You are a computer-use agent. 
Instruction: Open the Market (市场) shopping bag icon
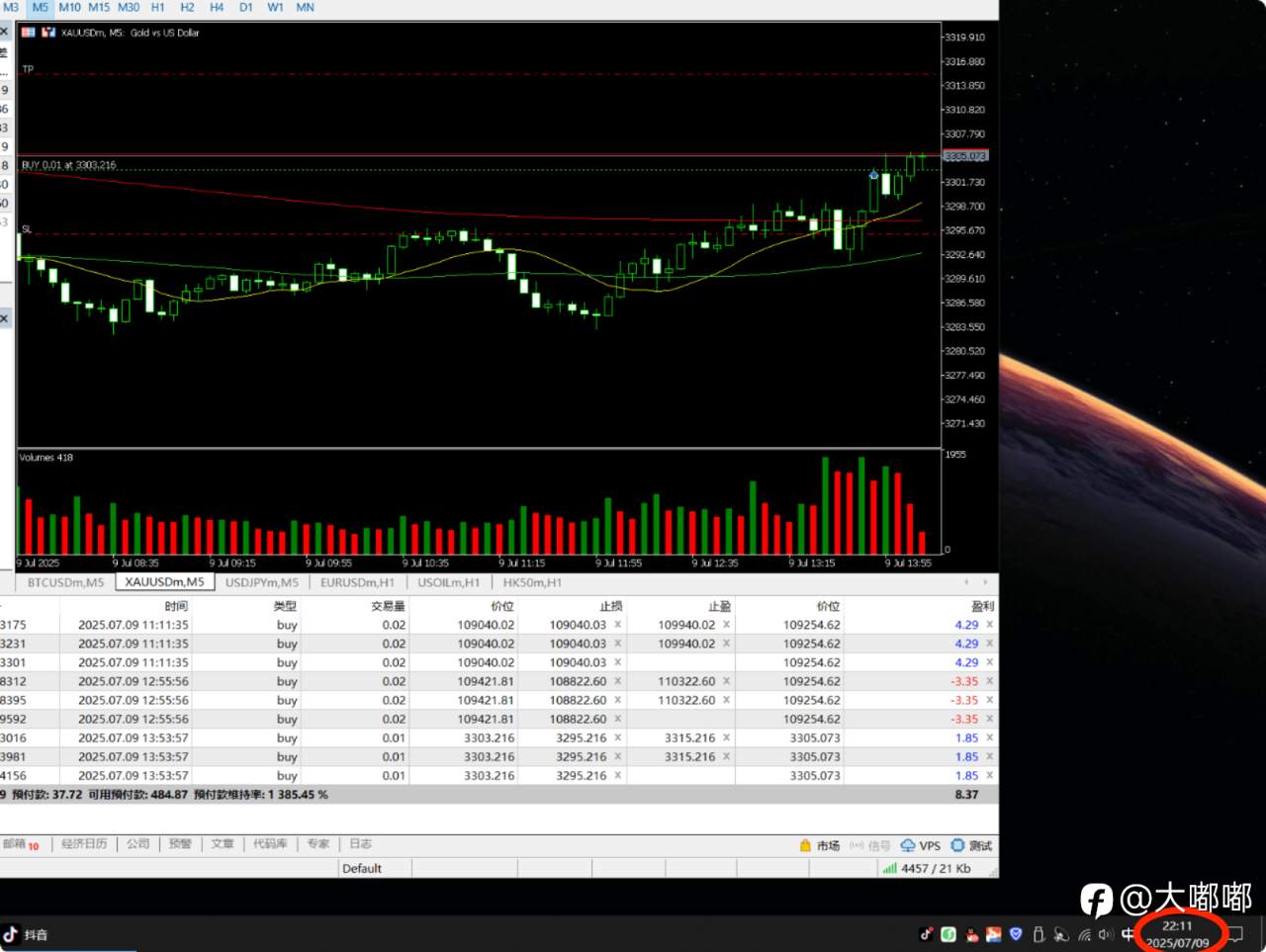coord(805,845)
